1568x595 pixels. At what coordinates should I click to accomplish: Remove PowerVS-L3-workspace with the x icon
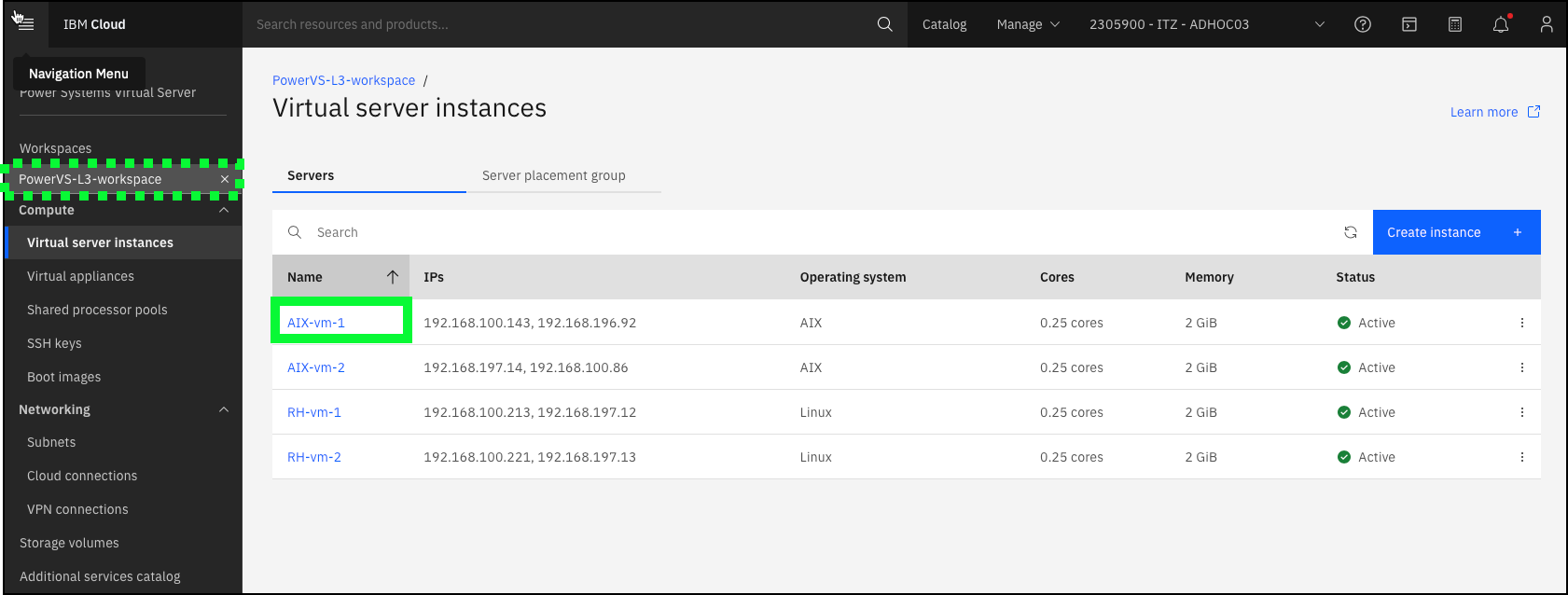[225, 179]
